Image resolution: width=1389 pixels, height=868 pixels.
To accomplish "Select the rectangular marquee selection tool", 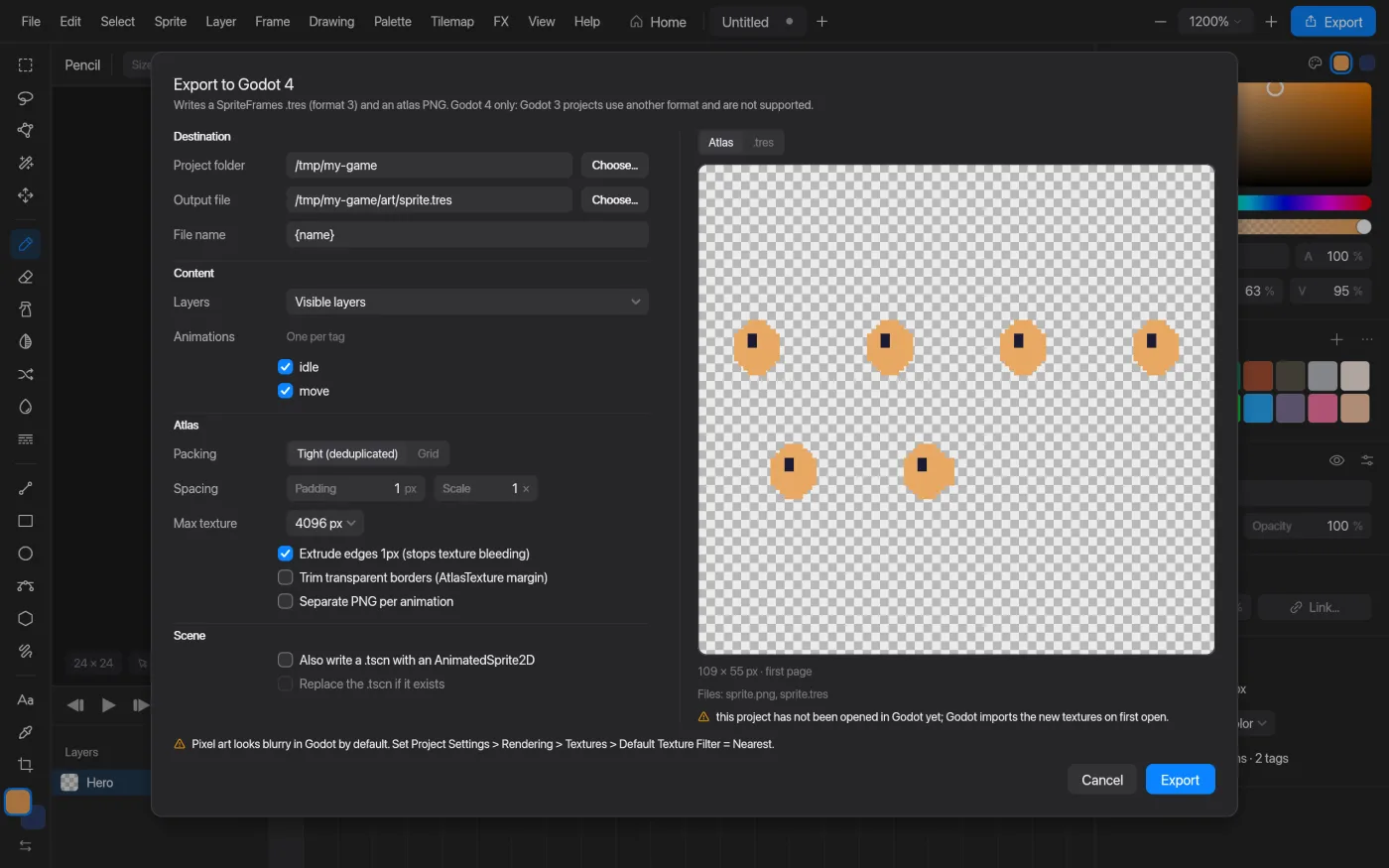I will tap(26, 65).
